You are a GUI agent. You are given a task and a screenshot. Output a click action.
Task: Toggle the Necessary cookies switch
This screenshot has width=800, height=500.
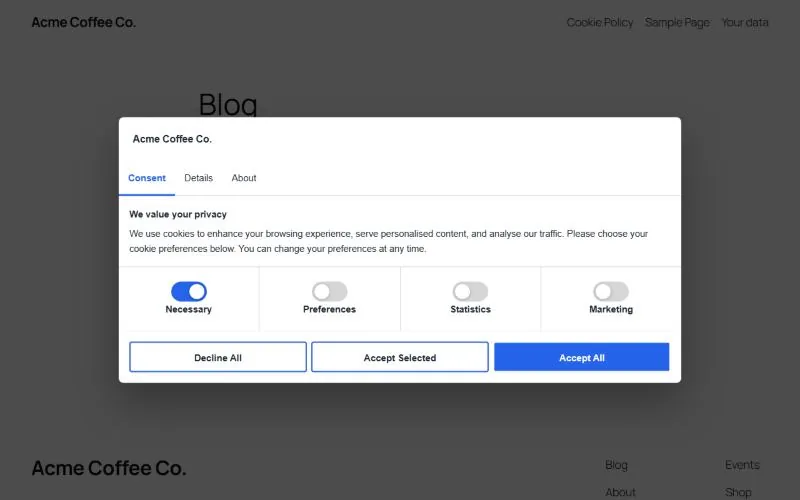pos(189,291)
